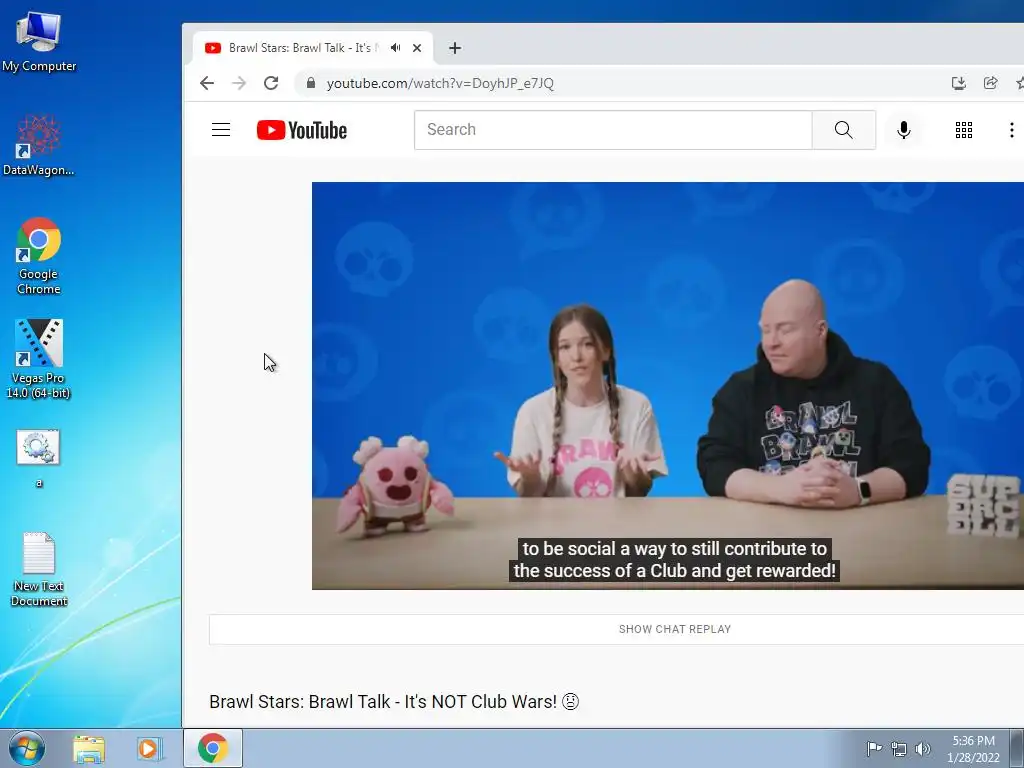This screenshot has height=768, width=1024.
Task: Click the Action Center flag icon
Action: (x=874, y=748)
